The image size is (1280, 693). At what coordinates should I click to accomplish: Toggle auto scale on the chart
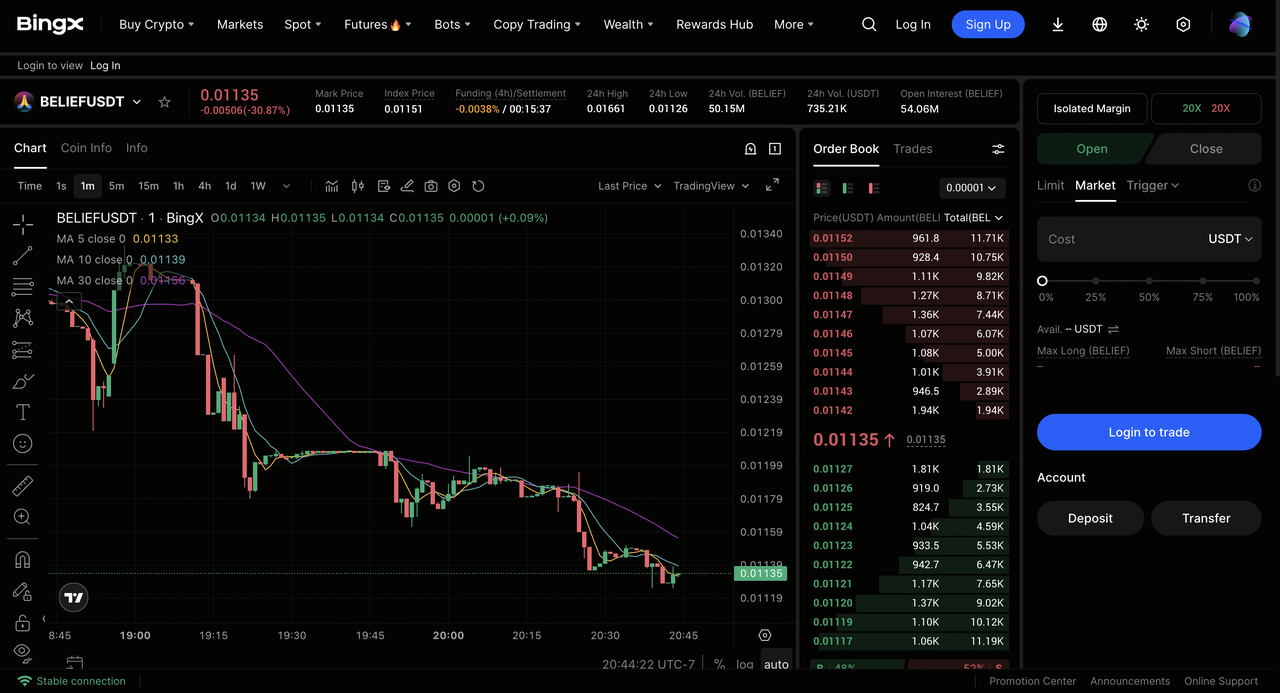[776, 664]
